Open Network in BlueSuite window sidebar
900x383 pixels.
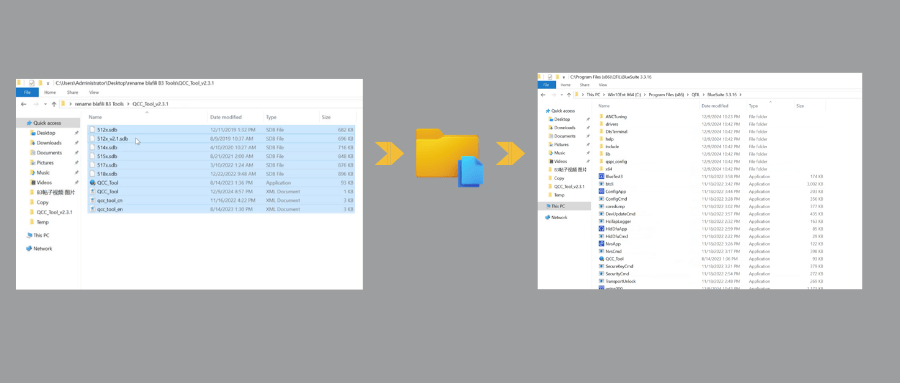pos(556,218)
